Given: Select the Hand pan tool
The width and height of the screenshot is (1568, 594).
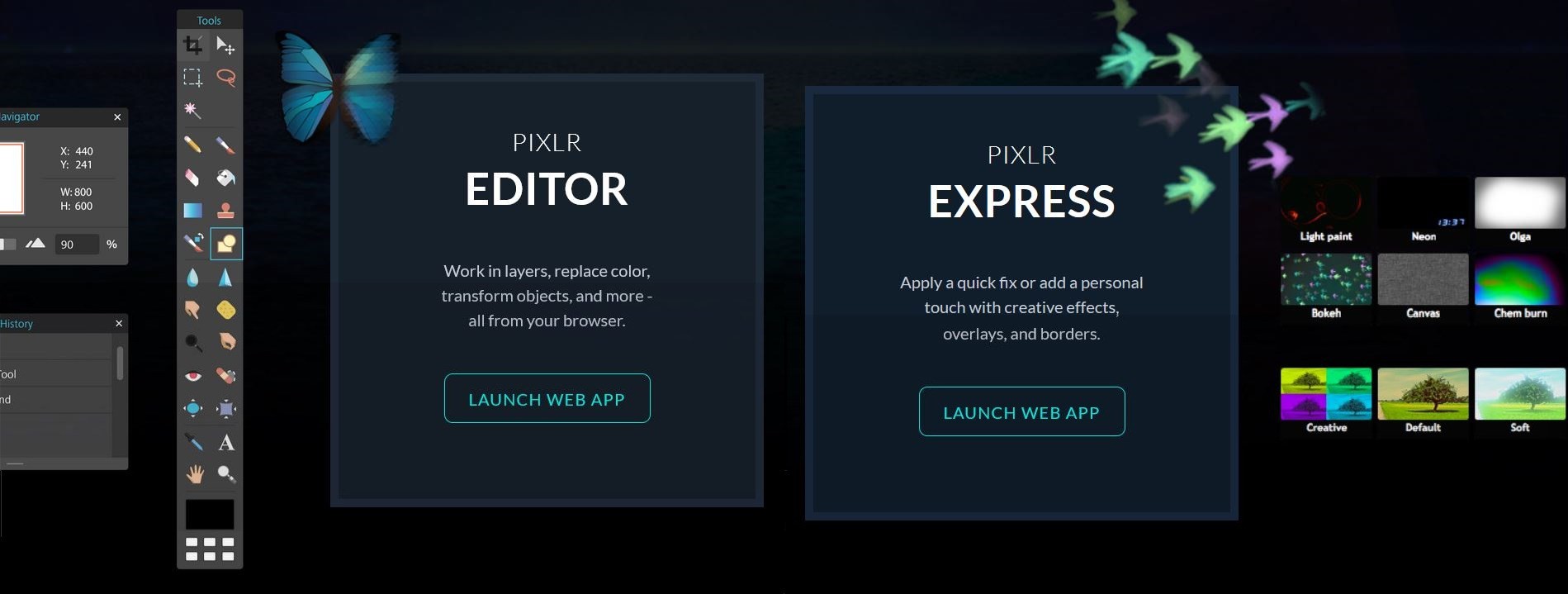Looking at the screenshot, I should (x=194, y=474).
